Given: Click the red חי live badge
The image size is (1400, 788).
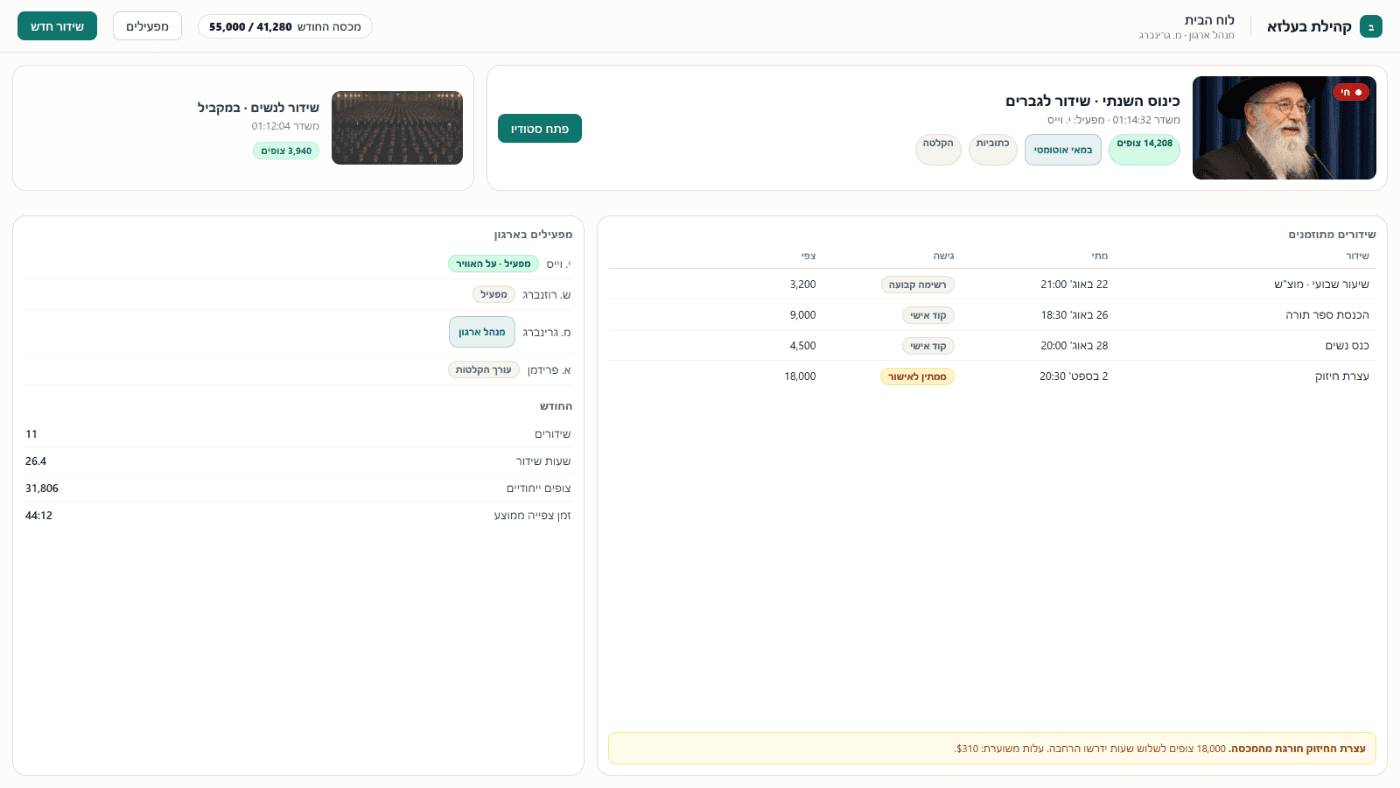Looking at the screenshot, I should (1351, 92).
